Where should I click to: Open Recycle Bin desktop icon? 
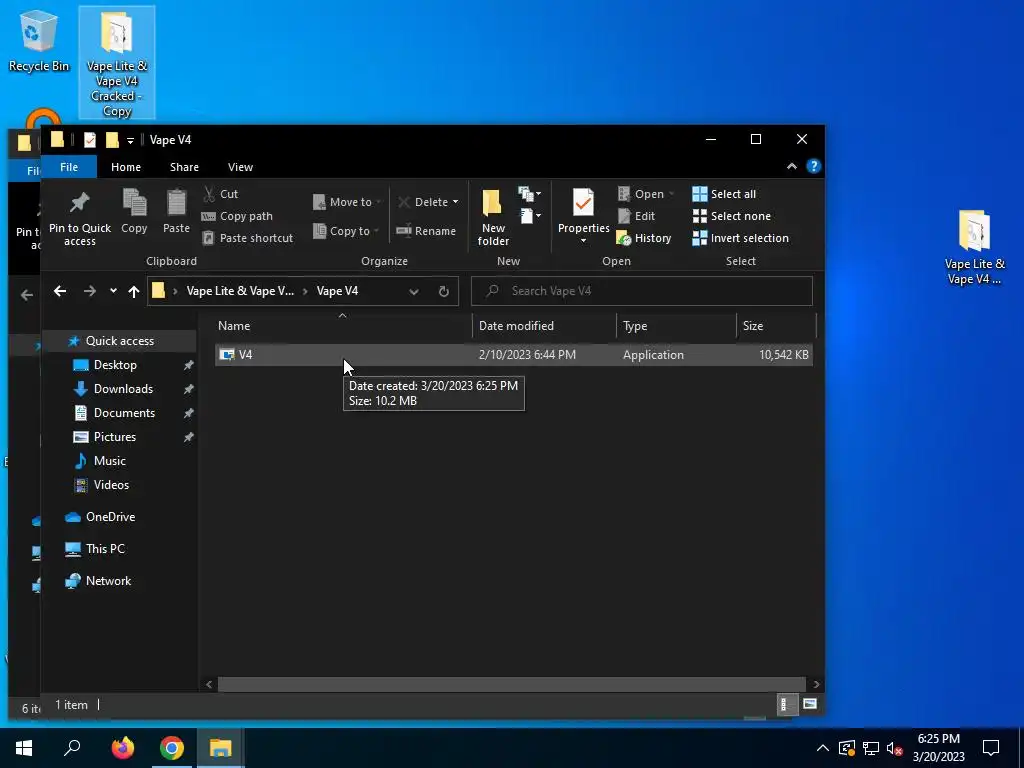click(x=39, y=40)
